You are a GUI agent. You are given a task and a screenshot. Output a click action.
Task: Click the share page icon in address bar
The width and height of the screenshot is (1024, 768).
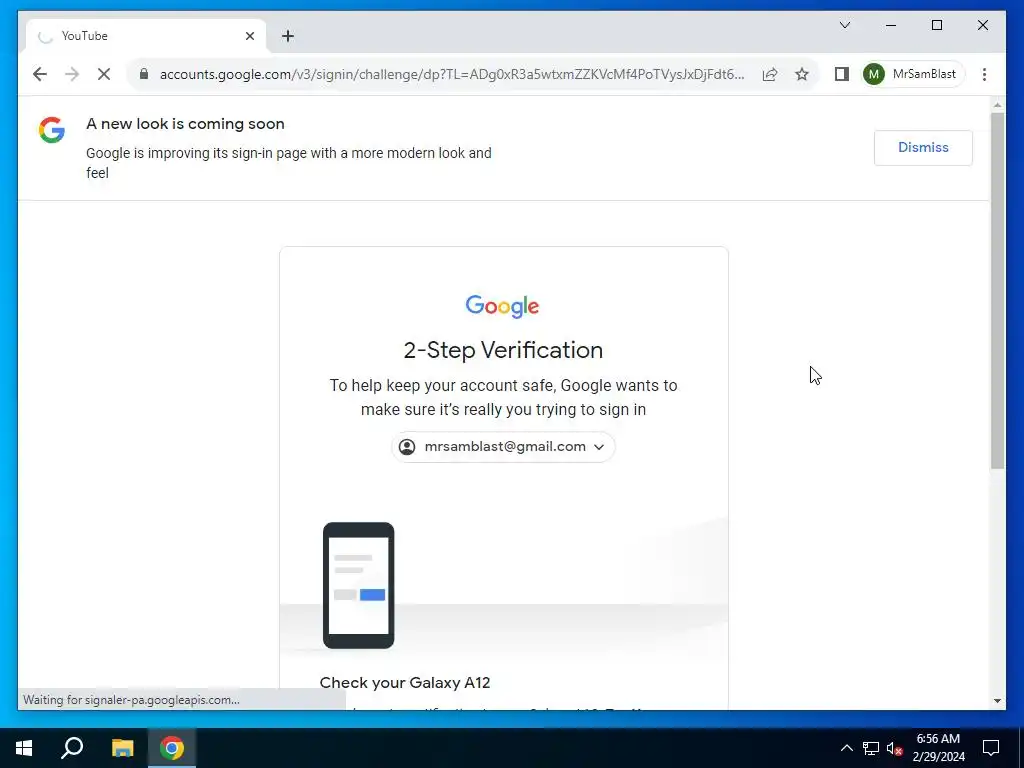770,74
